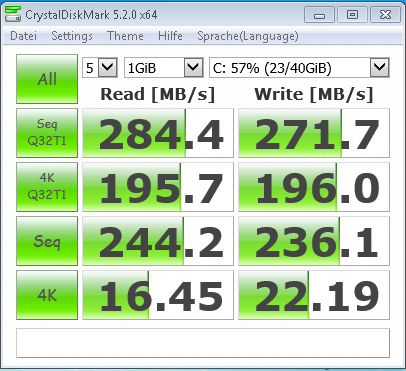Click the 4K write result 22.19
This screenshot has height=371, width=406.
(314, 295)
